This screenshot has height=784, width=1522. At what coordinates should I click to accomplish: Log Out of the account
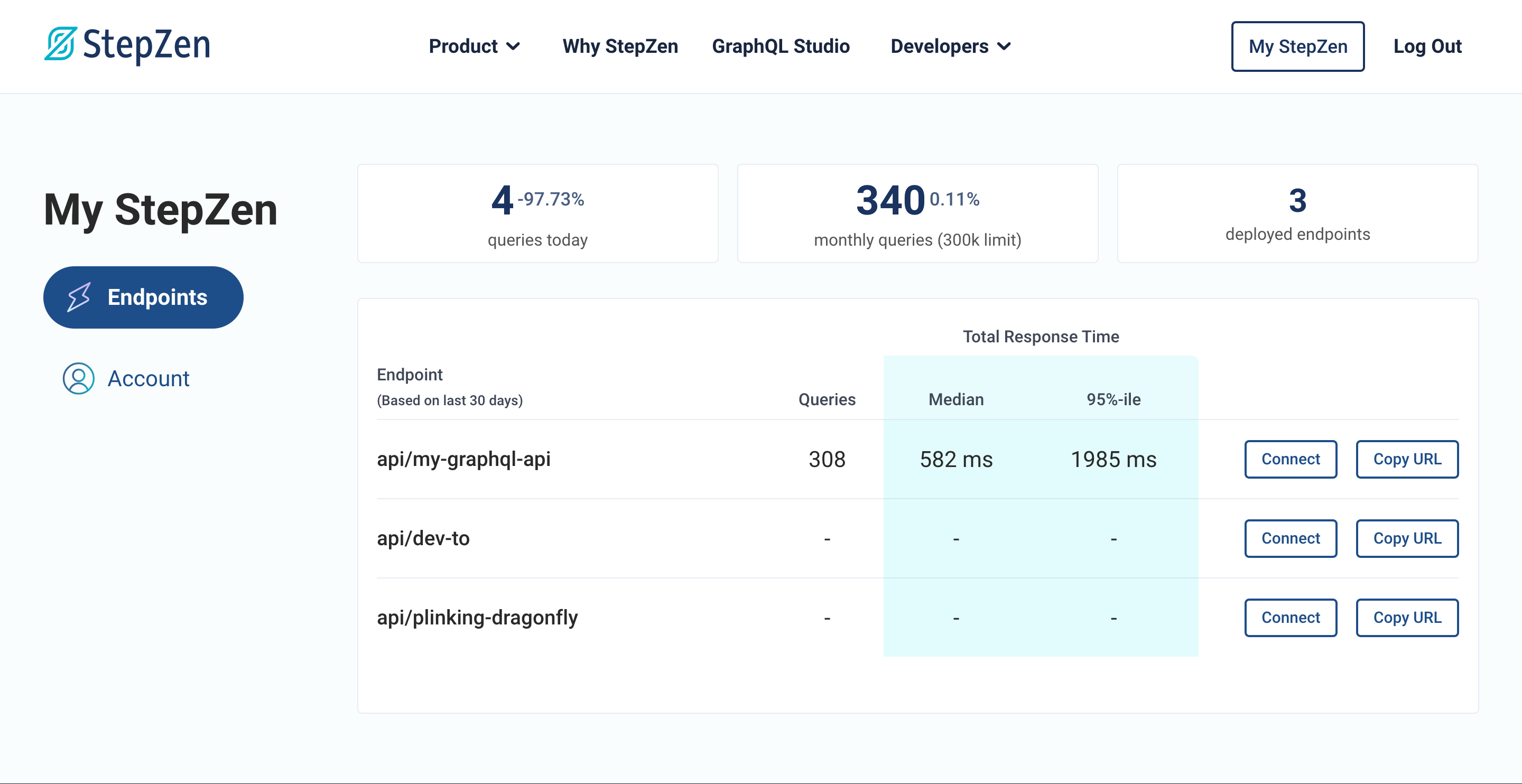pyautogui.click(x=1427, y=46)
